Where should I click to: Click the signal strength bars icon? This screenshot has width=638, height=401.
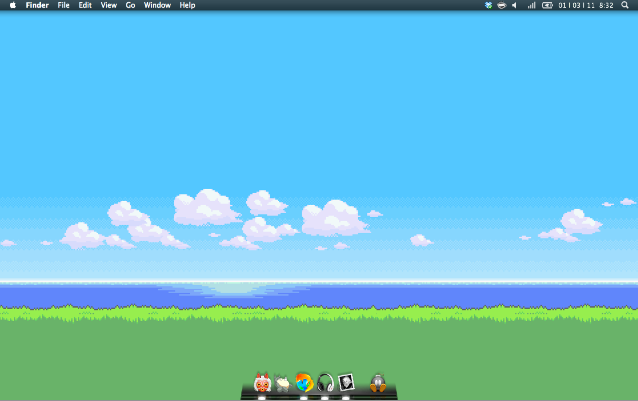coord(531,5)
